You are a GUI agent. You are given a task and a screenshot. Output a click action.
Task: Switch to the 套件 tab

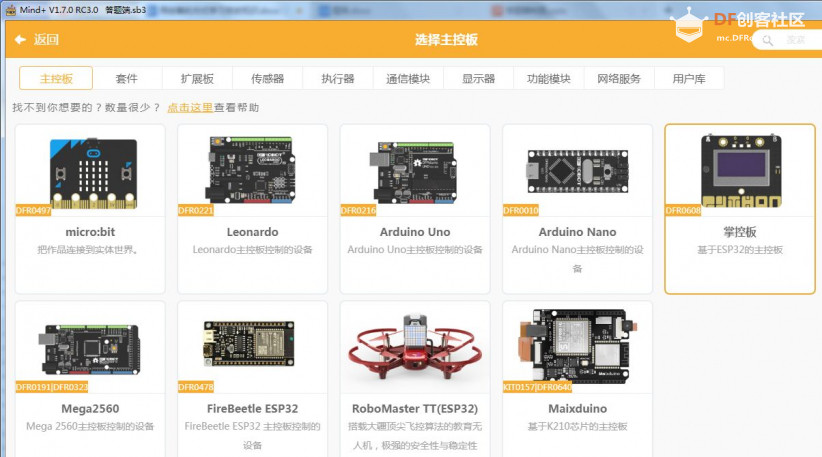pyautogui.click(x=127, y=79)
